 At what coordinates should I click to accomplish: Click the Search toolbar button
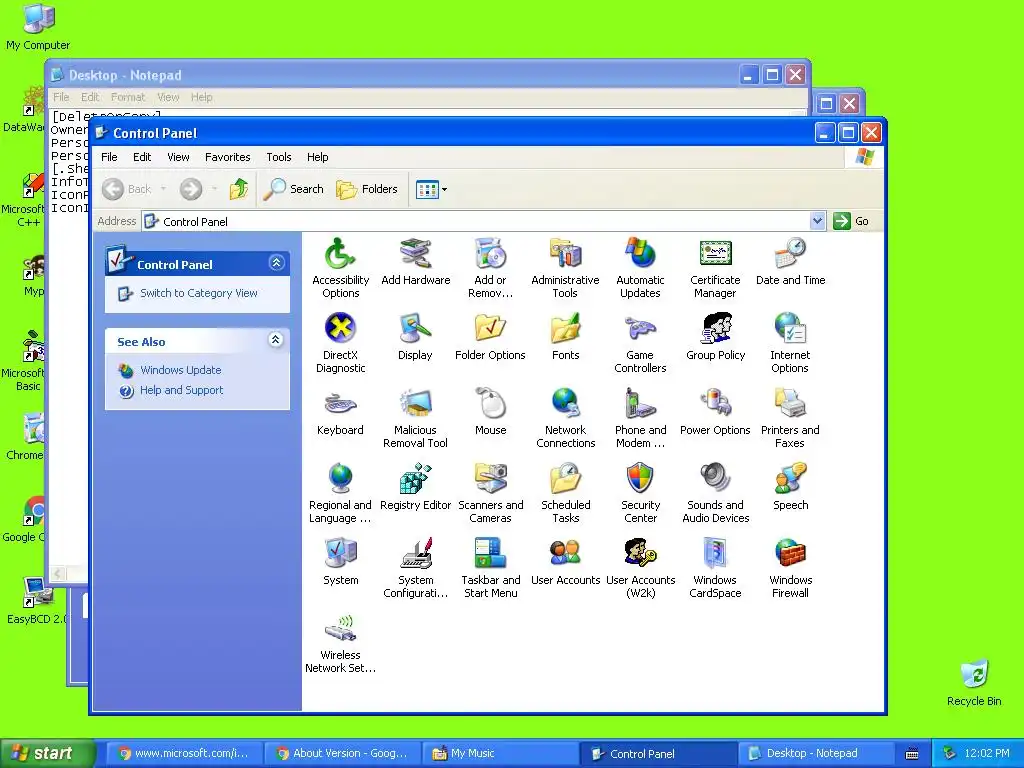pyautogui.click(x=294, y=189)
